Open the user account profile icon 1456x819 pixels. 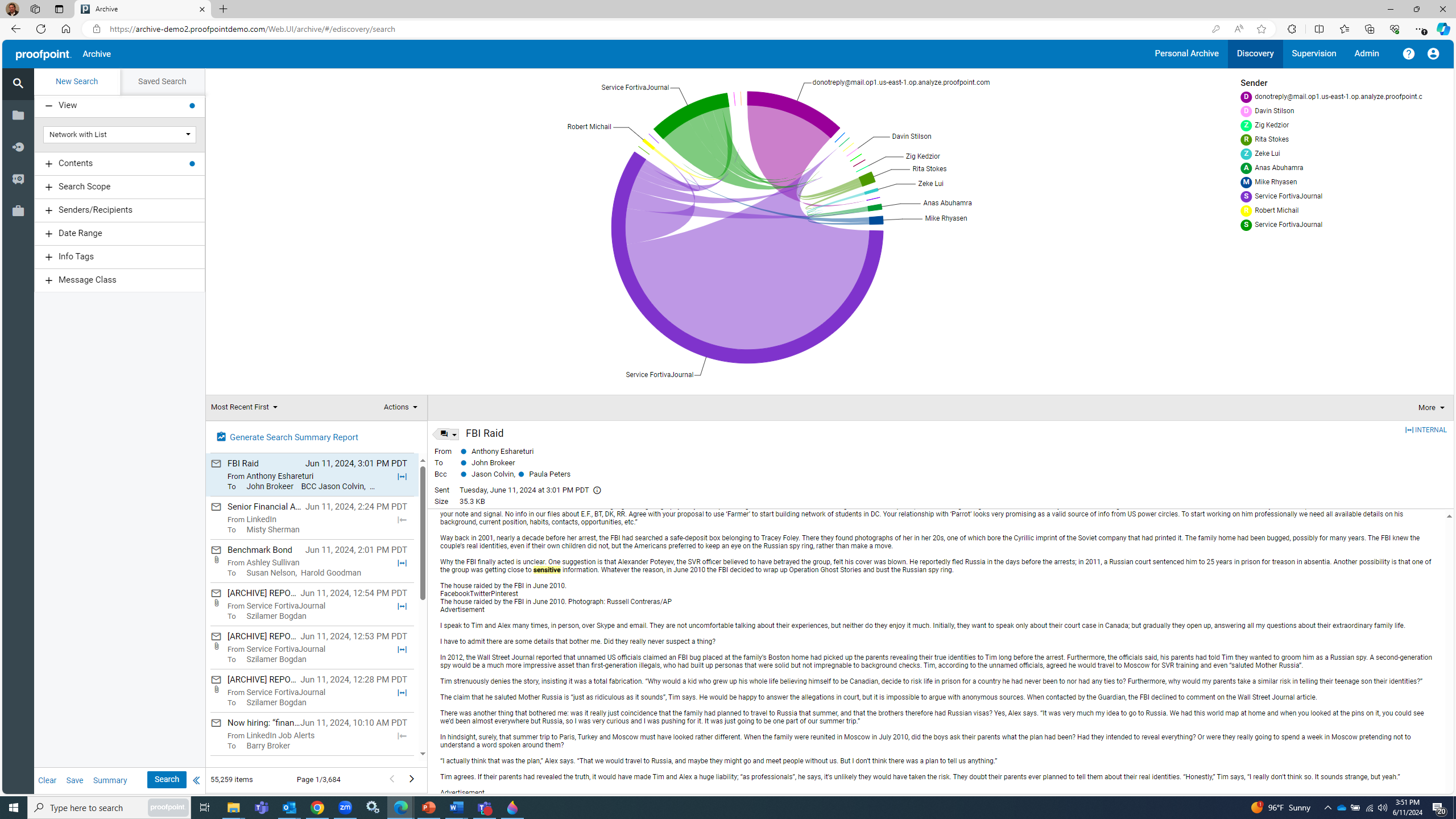(1433, 54)
